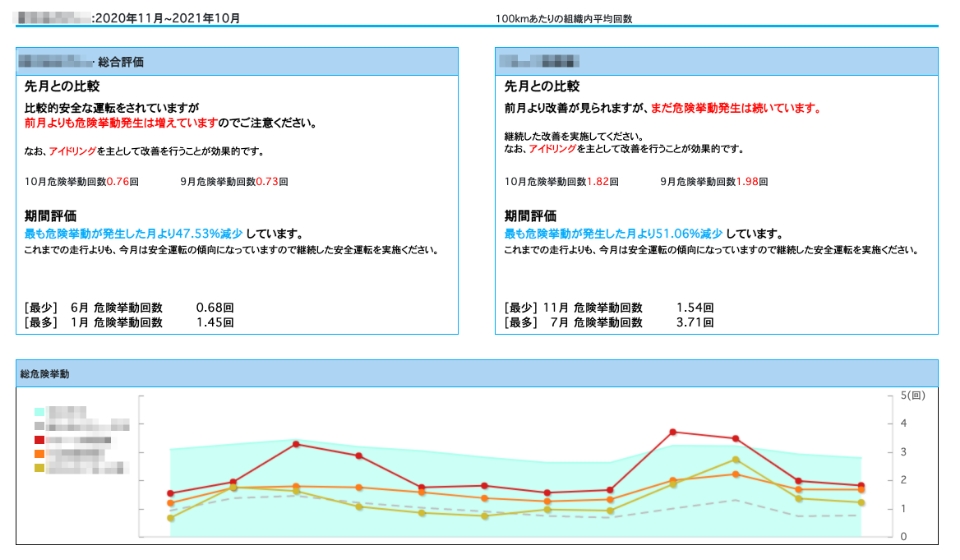The image size is (960, 560).
Task: Click the "5(回)" y-axis label
Action: [913, 396]
